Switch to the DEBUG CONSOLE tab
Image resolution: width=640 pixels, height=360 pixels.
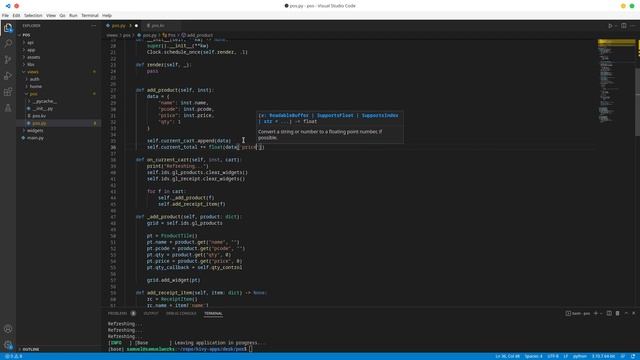pos(181,313)
